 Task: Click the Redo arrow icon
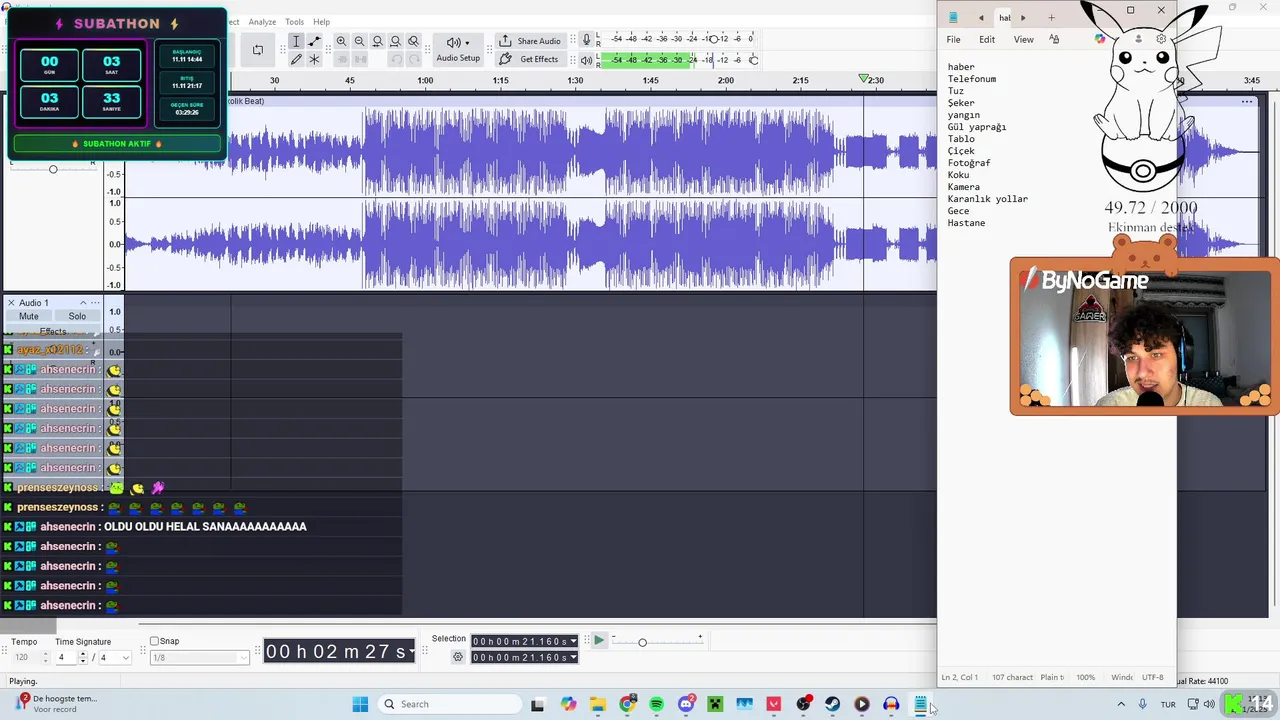[413, 59]
